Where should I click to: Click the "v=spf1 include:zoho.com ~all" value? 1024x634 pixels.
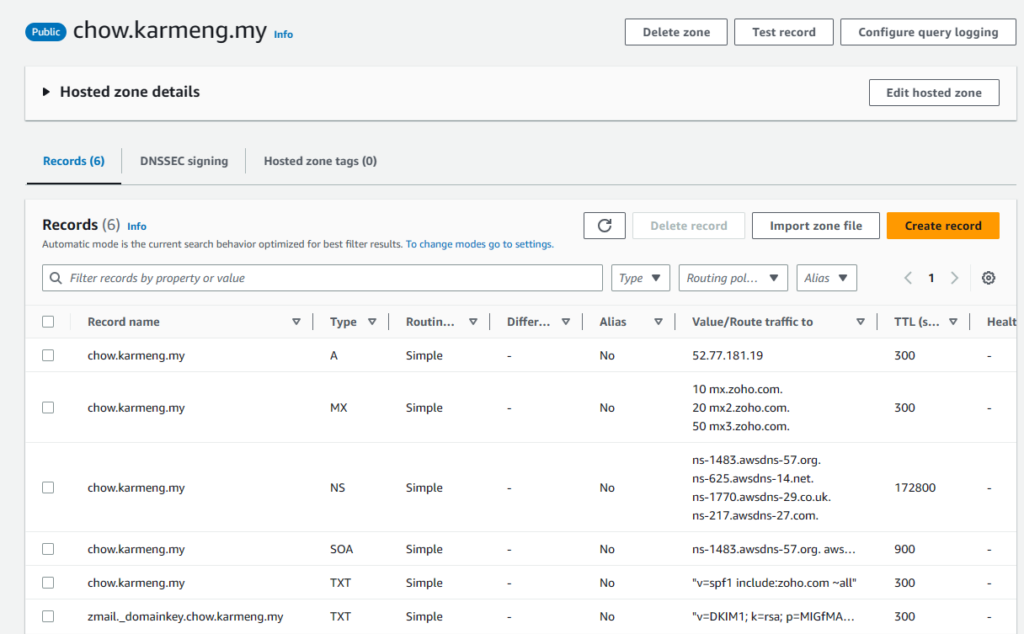(774, 582)
